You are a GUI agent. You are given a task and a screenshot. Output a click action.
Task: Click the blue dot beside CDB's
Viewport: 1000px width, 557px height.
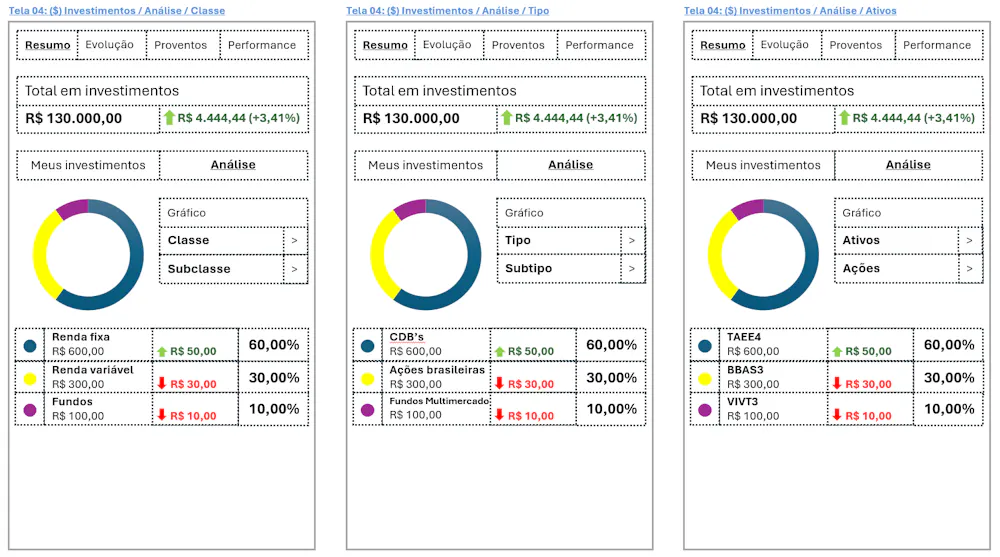point(367,346)
